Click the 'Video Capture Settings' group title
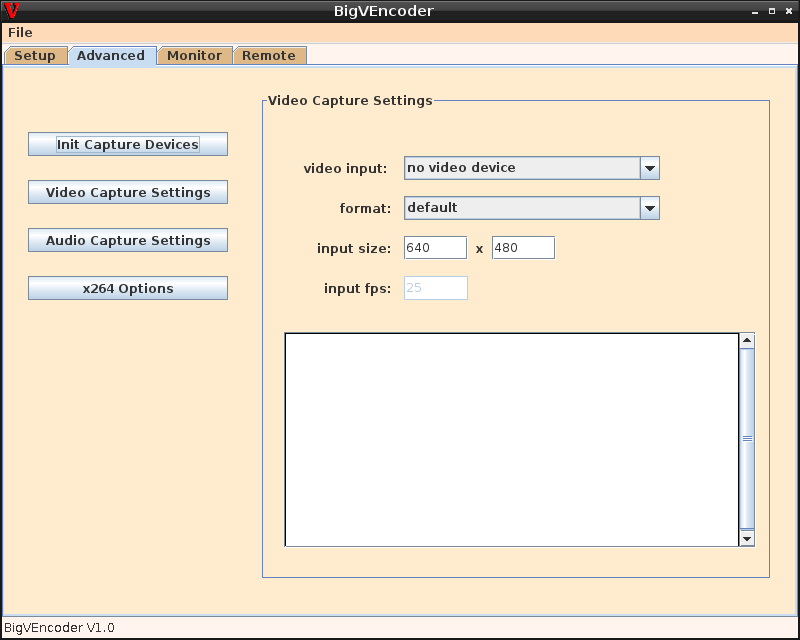This screenshot has width=800, height=640. (350, 101)
